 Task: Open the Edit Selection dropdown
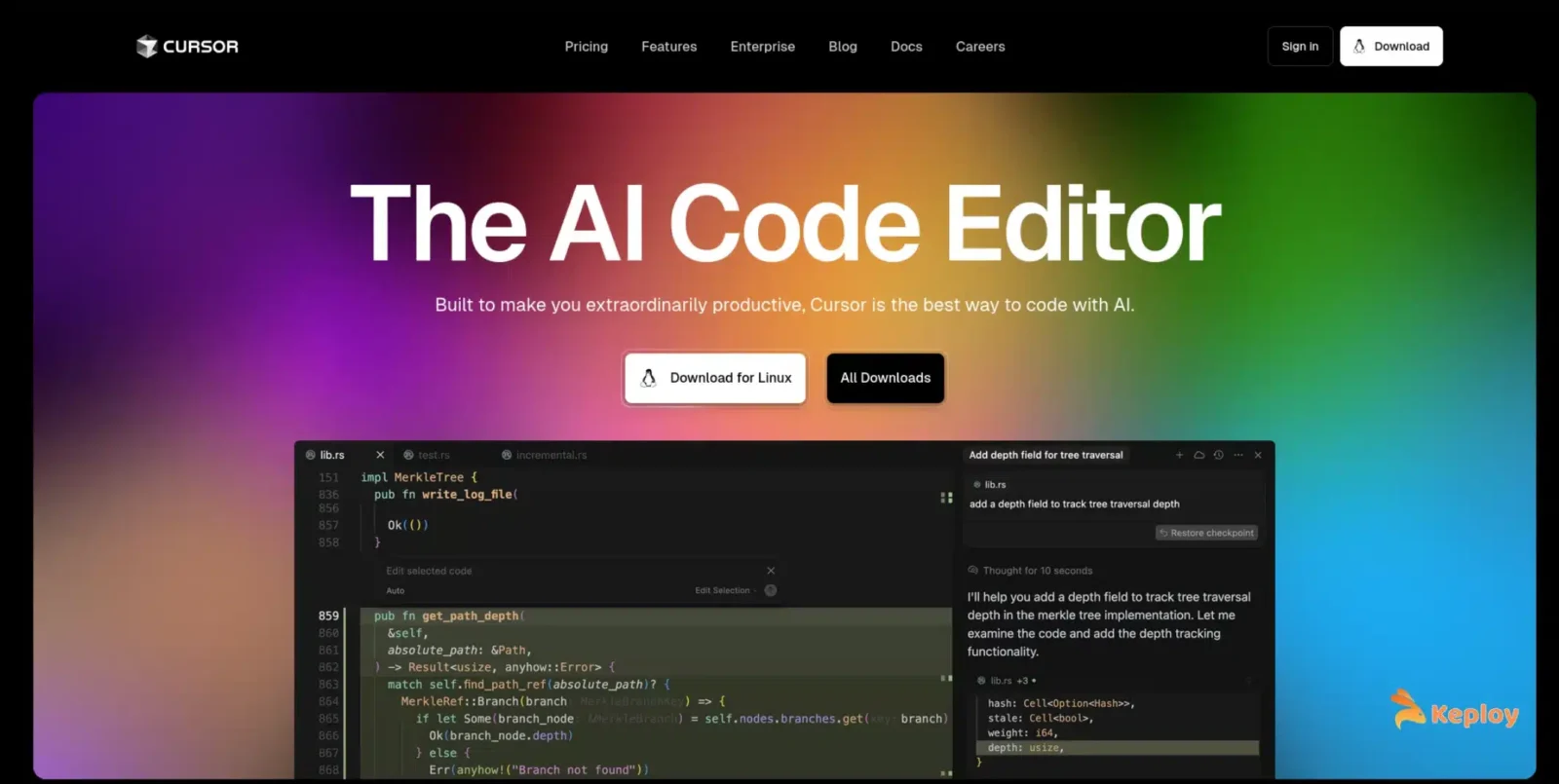pos(725,590)
